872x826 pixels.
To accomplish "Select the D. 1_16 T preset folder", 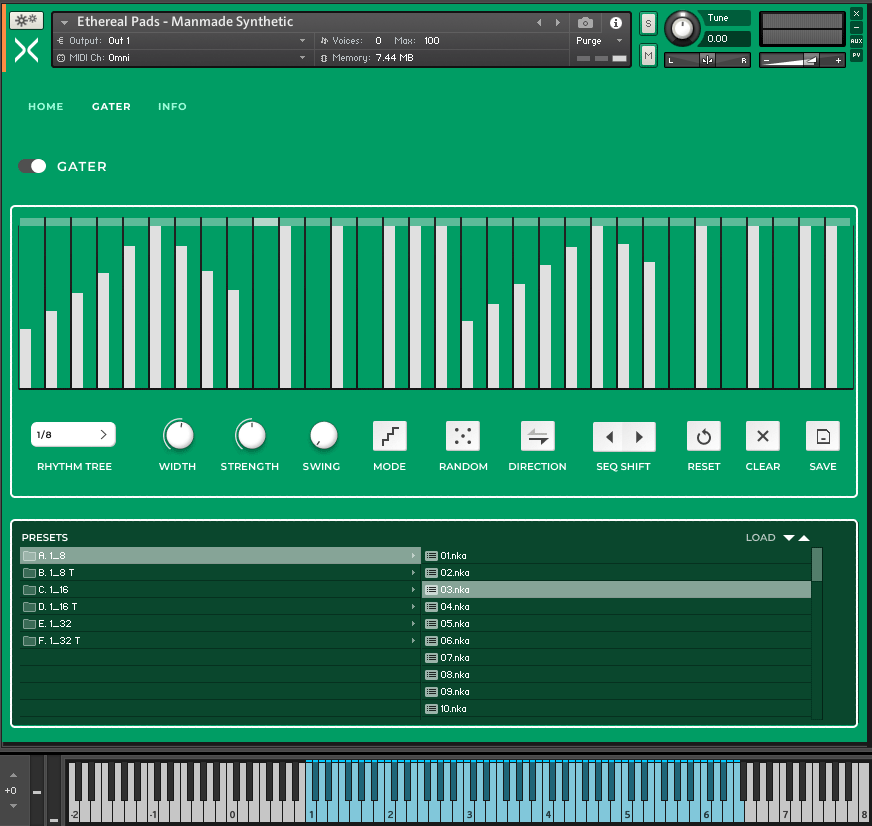I will click(220, 606).
